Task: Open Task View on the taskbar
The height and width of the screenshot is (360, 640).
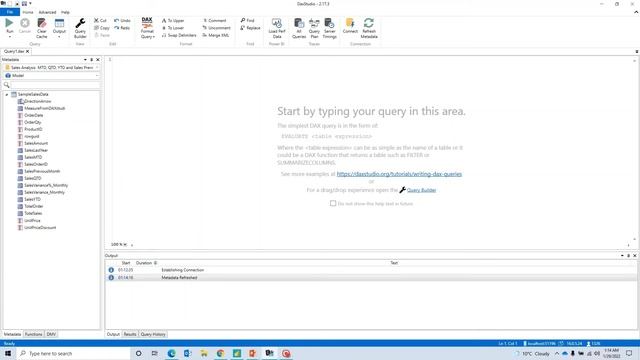Action: (x=155, y=353)
